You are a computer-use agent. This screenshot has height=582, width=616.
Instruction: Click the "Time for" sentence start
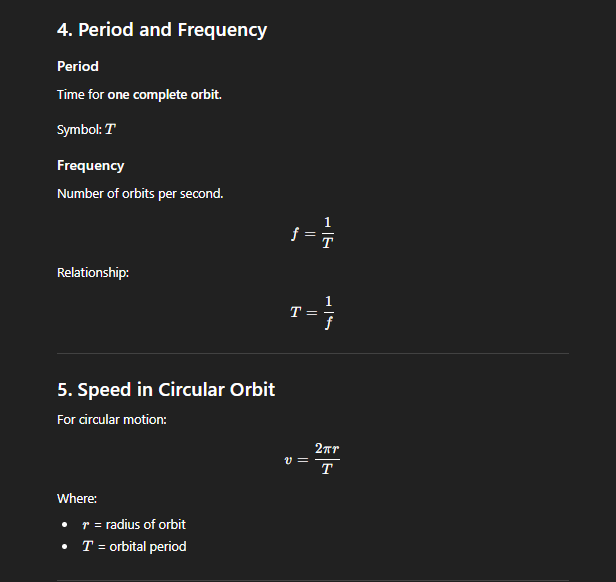(80, 95)
